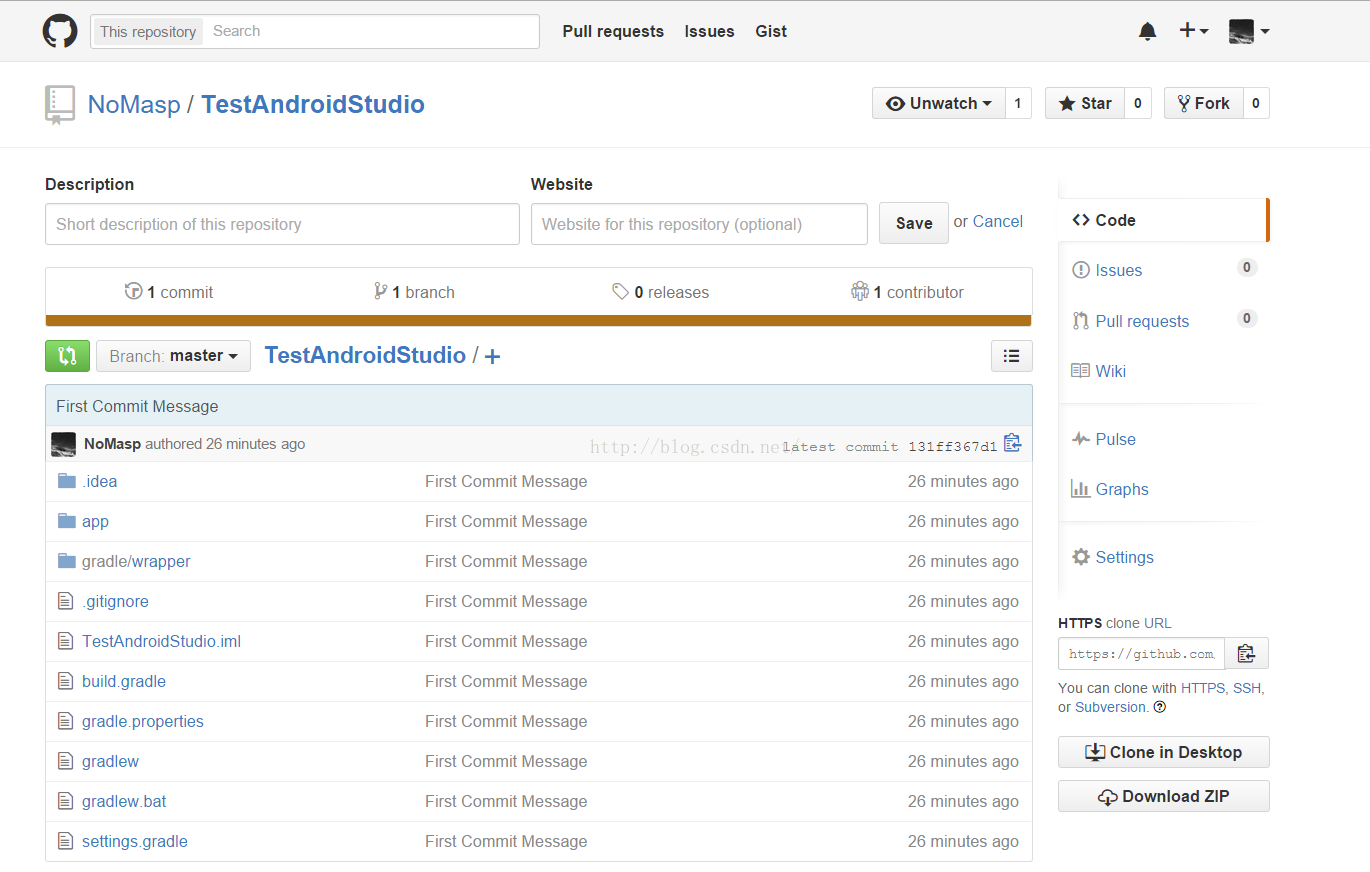Open the app folder
Screen dimensions: 1370x872
coord(95,521)
